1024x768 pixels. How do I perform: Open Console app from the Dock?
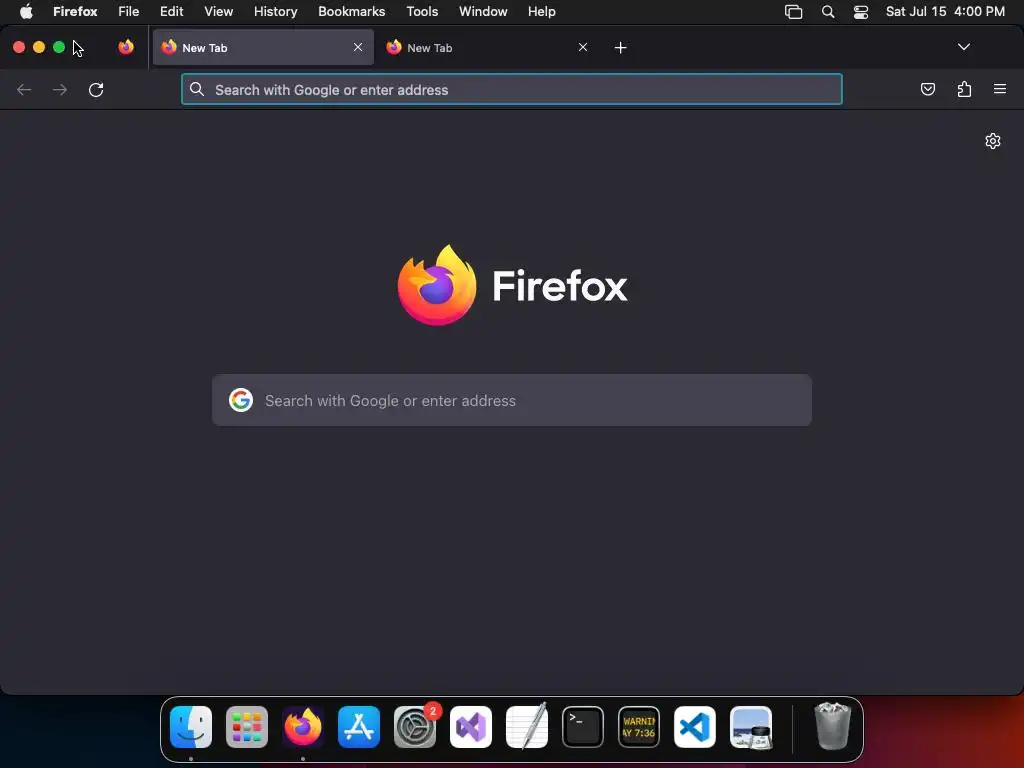[x=639, y=727]
